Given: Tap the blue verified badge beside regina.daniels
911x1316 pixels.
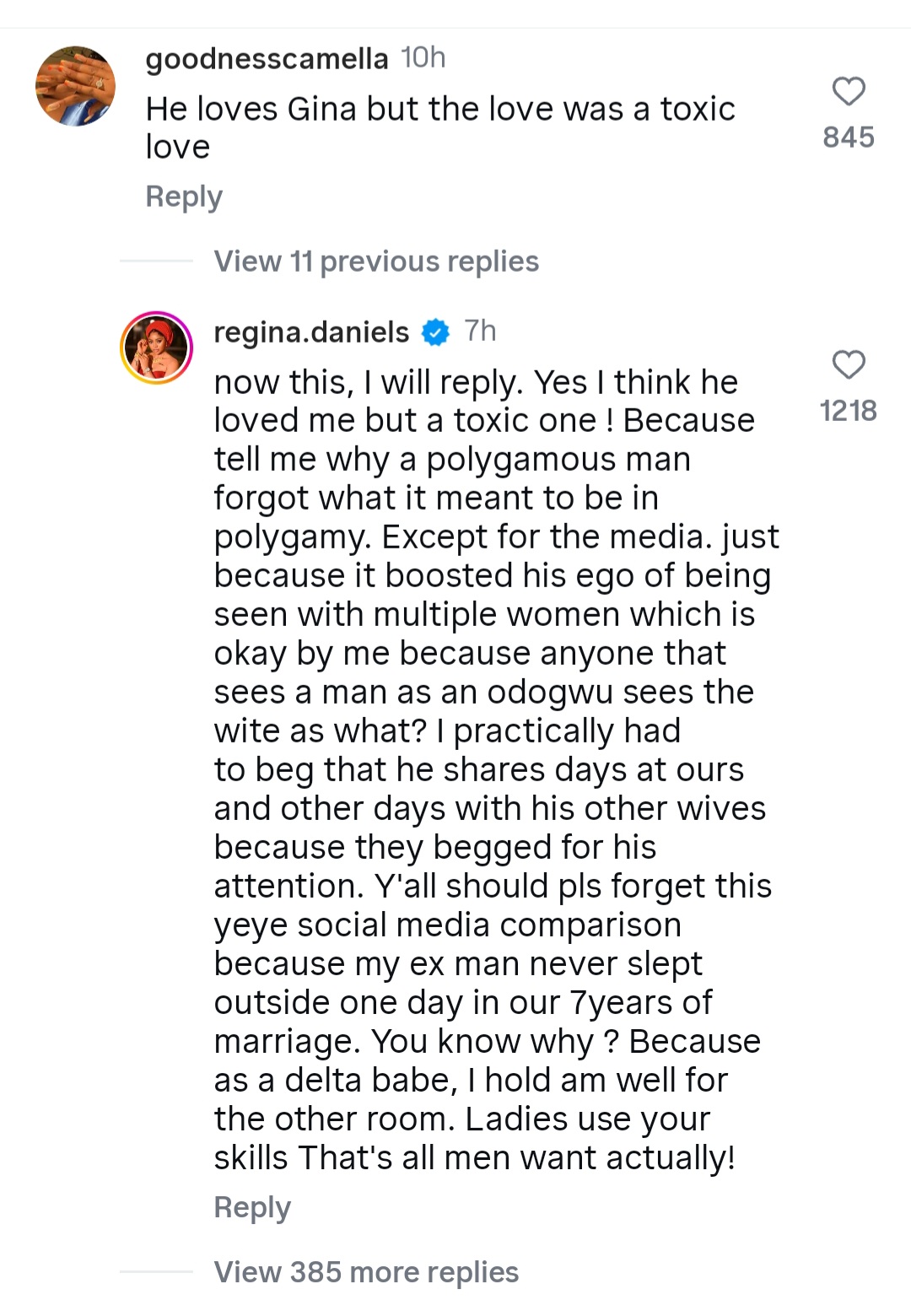Looking at the screenshot, I should point(435,332).
